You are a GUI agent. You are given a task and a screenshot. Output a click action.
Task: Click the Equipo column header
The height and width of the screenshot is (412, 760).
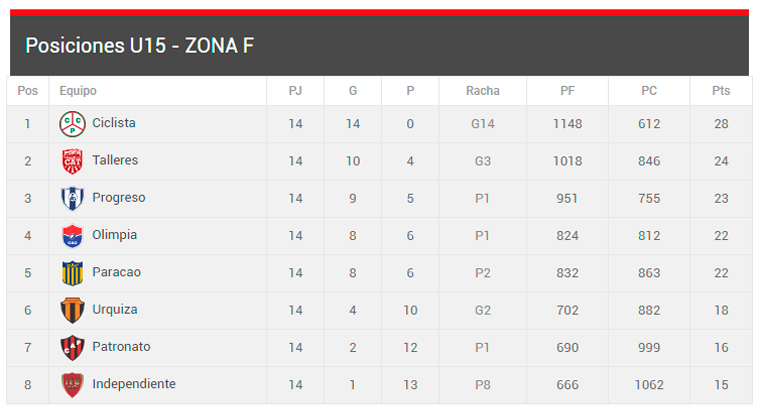78,91
